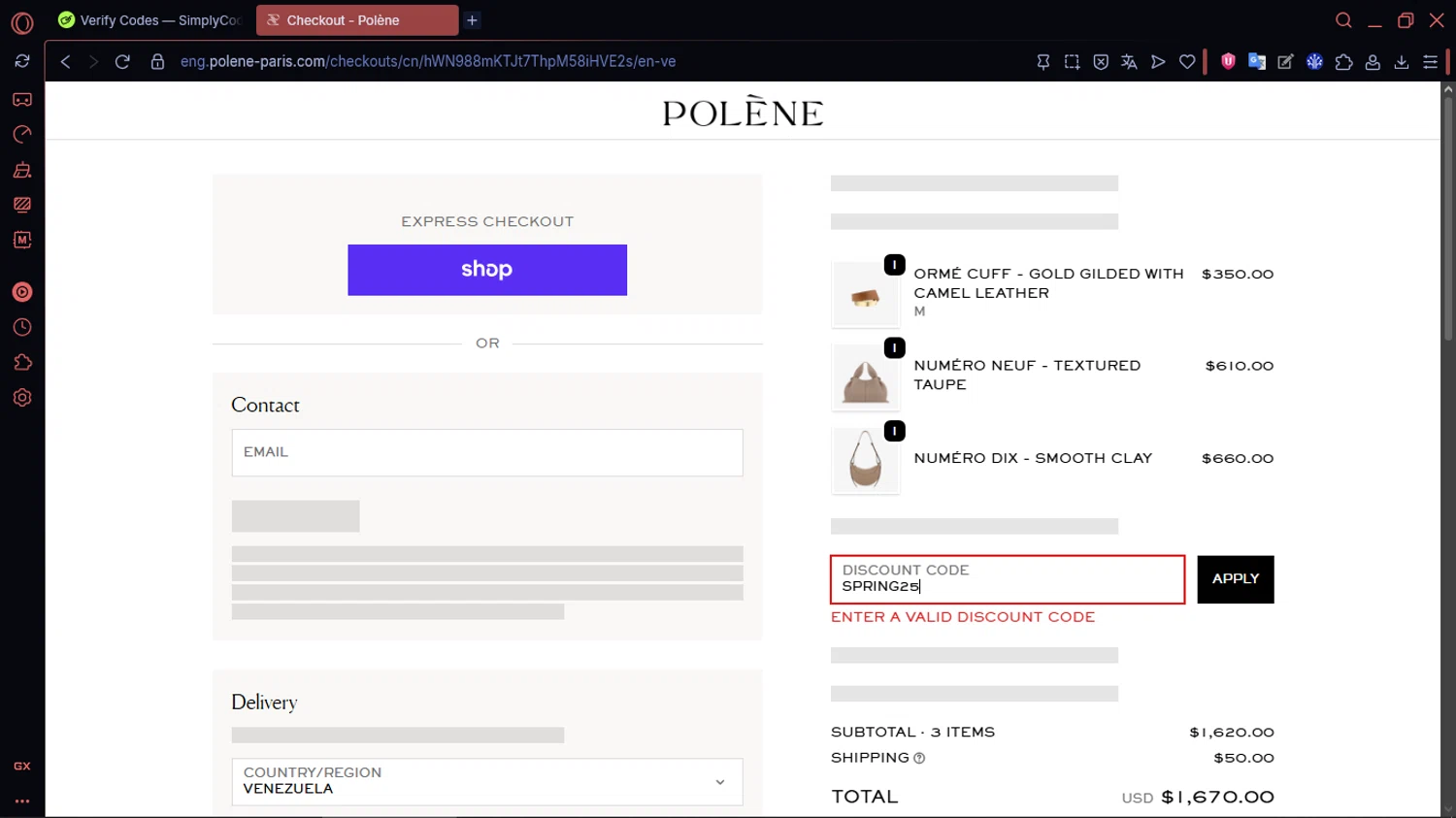The height and width of the screenshot is (818, 1456).
Task: Click the Email input field
Action: coord(487,452)
